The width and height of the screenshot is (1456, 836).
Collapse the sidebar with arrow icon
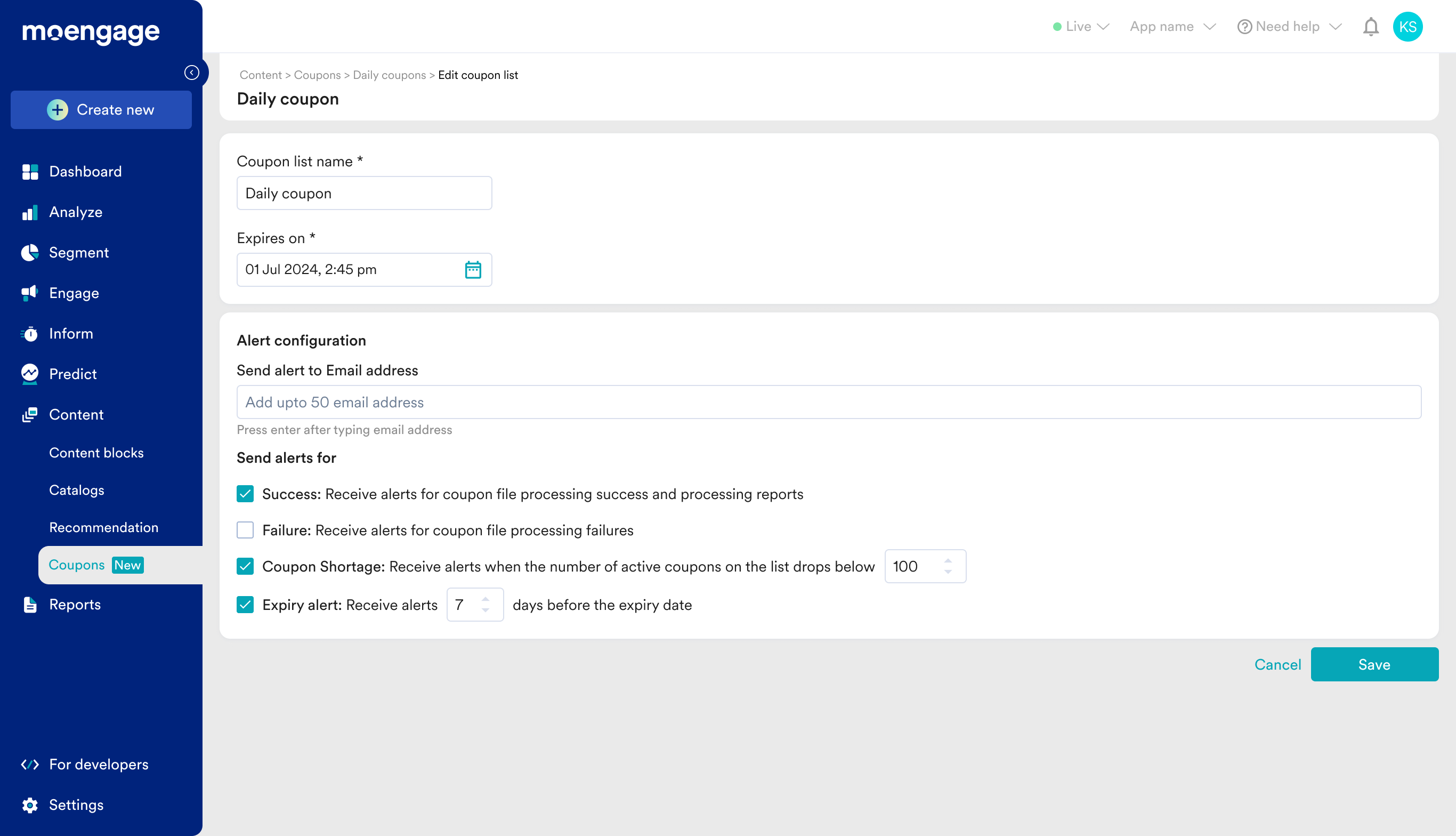point(192,73)
